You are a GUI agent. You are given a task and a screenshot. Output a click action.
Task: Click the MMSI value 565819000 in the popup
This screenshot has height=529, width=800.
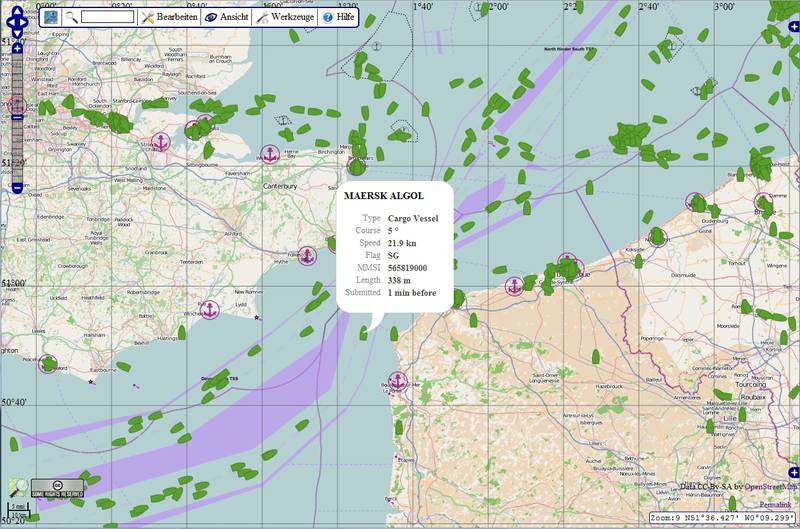click(x=407, y=268)
